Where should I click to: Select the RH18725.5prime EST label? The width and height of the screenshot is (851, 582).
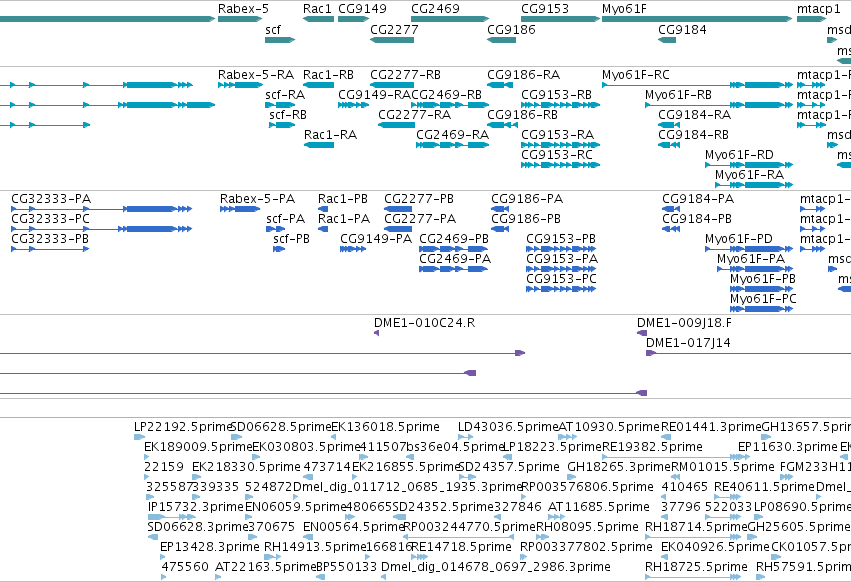[x=696, y=567]
